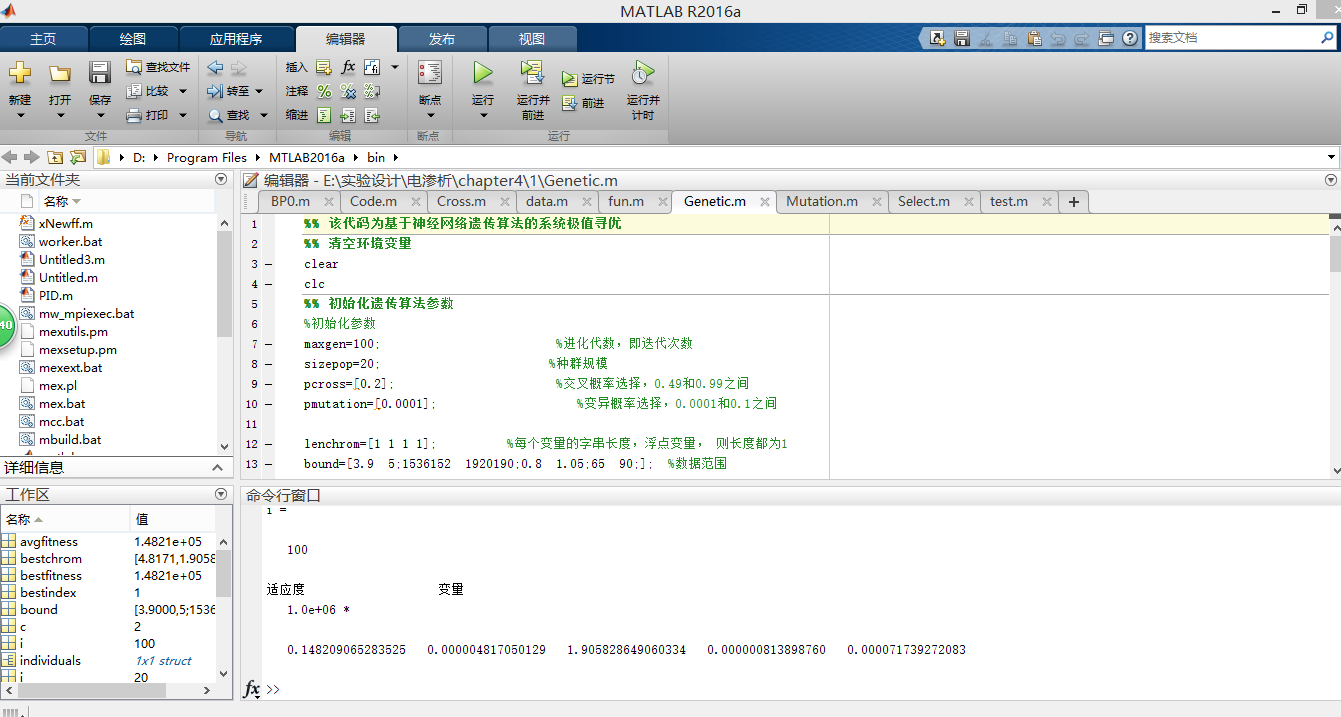Click the Save (保存) floppy disk icon
The width and height of the screenshot is (1341, 717).
pyautogui.click(x=100, y=73)
